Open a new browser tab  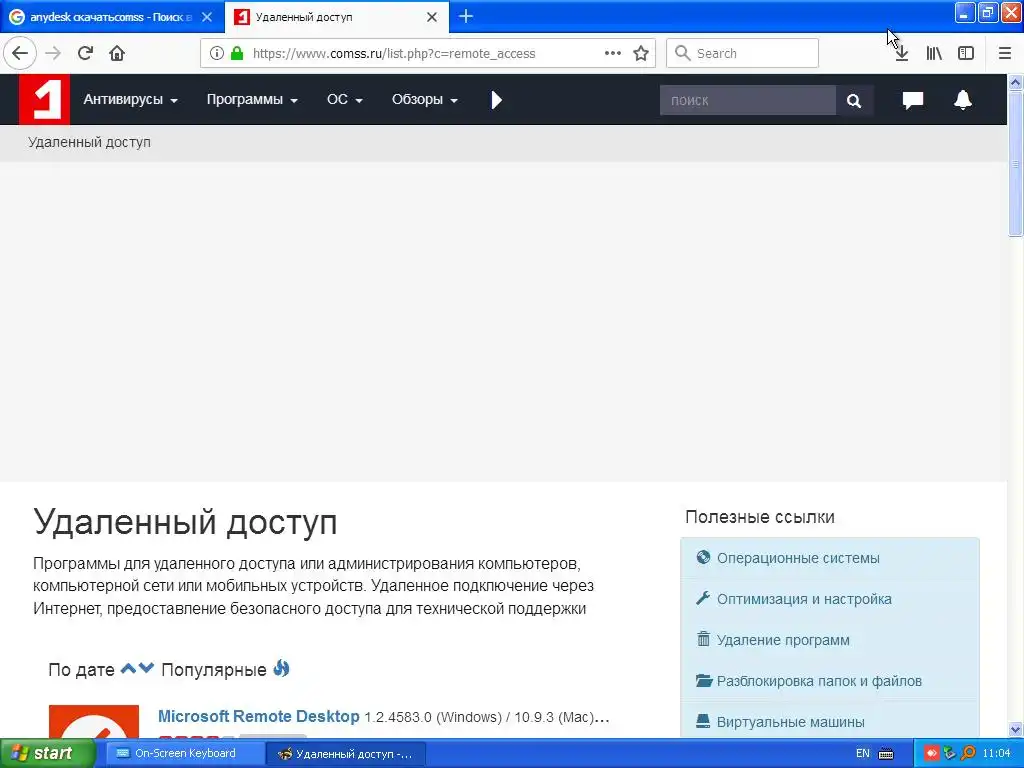pyautogui.click(x=466, y=16)
